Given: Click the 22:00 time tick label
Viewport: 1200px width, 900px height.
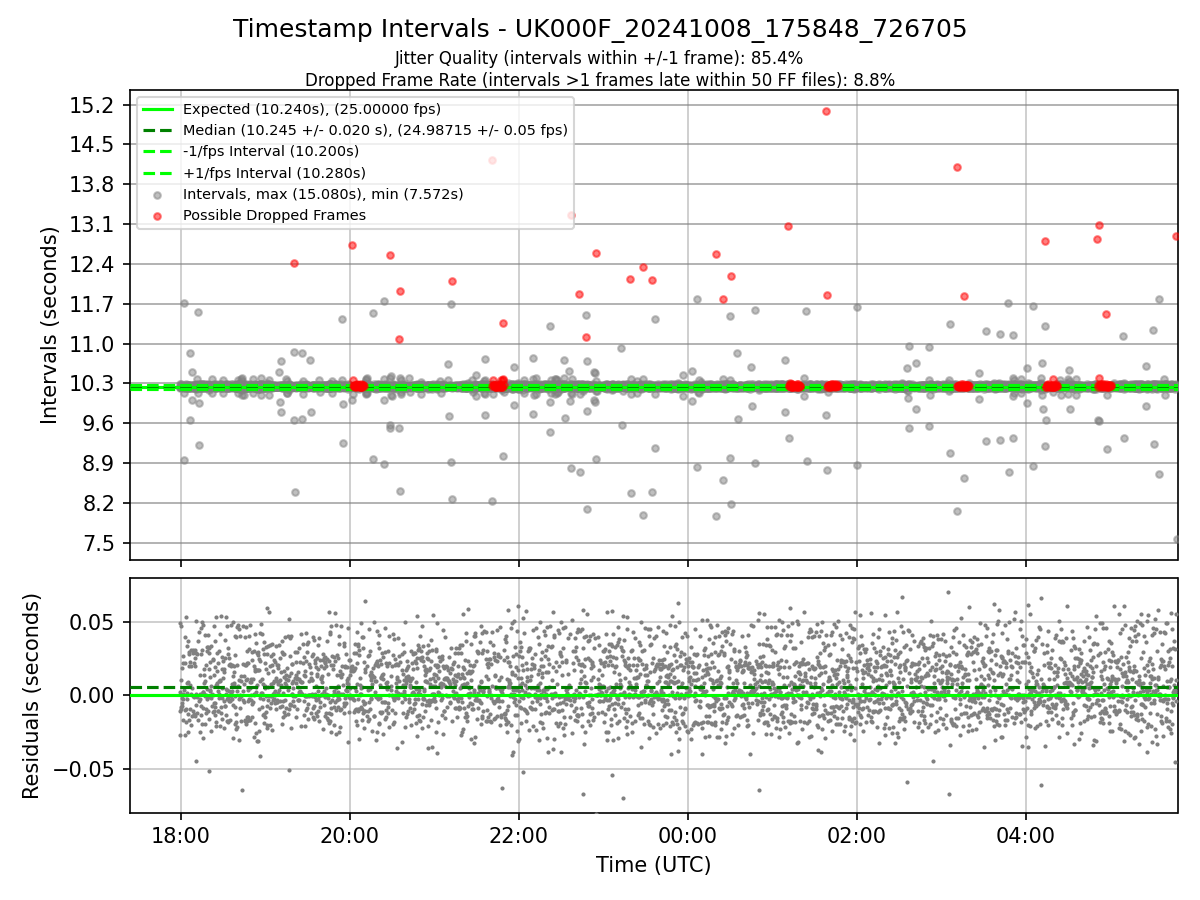Looking at the screenshot, I should point(519,834).
